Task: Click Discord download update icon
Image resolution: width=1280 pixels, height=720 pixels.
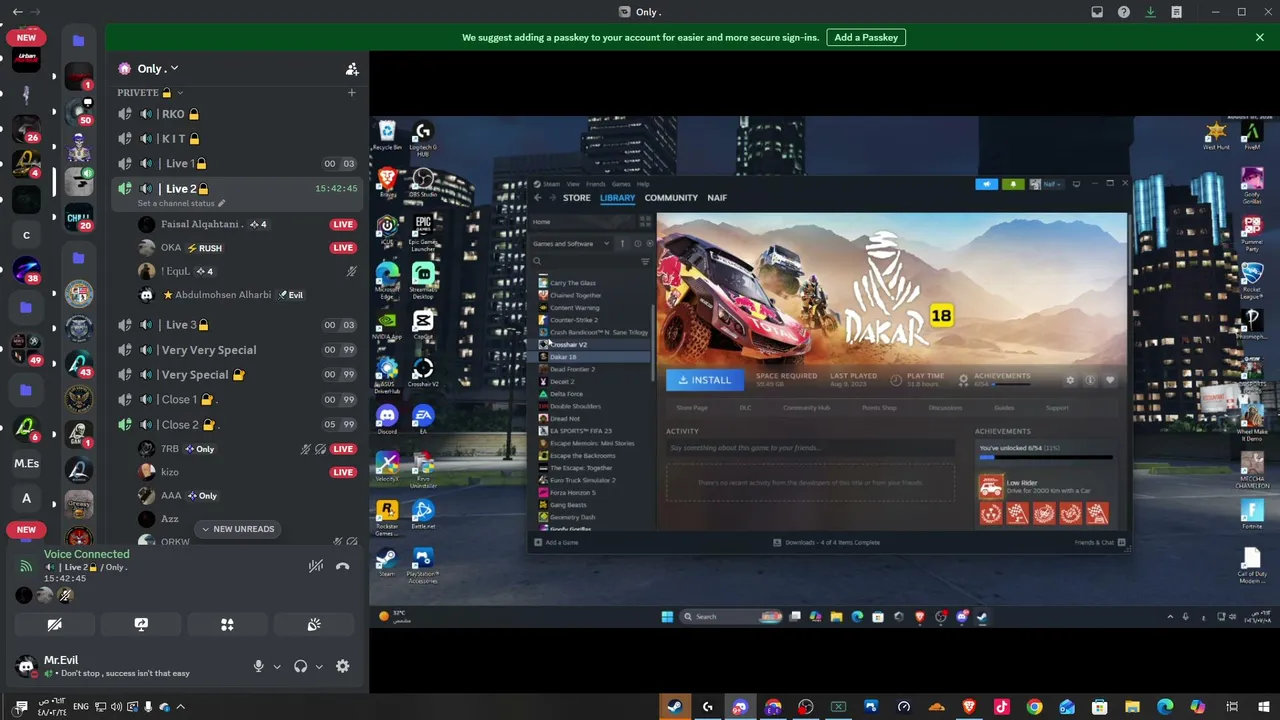Action: click(1151, 12)
